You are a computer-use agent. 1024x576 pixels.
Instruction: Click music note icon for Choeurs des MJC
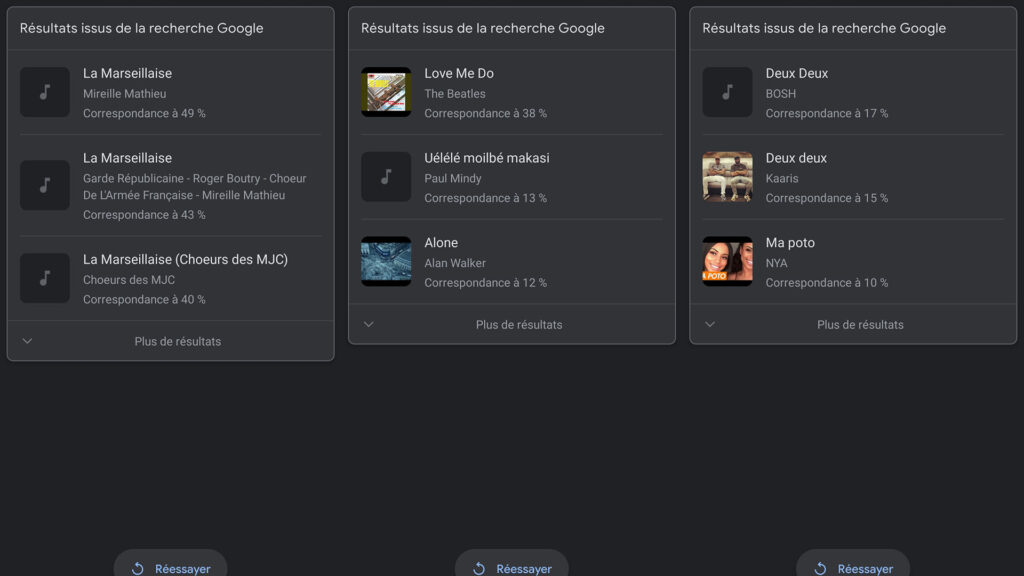[x=44, y=278]
